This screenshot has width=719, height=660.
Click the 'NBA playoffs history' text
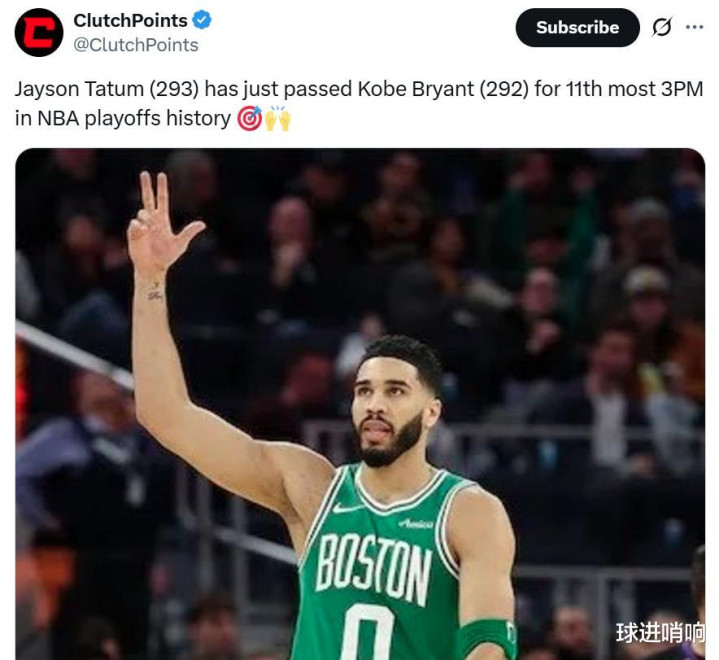click(x=134, y=118)
